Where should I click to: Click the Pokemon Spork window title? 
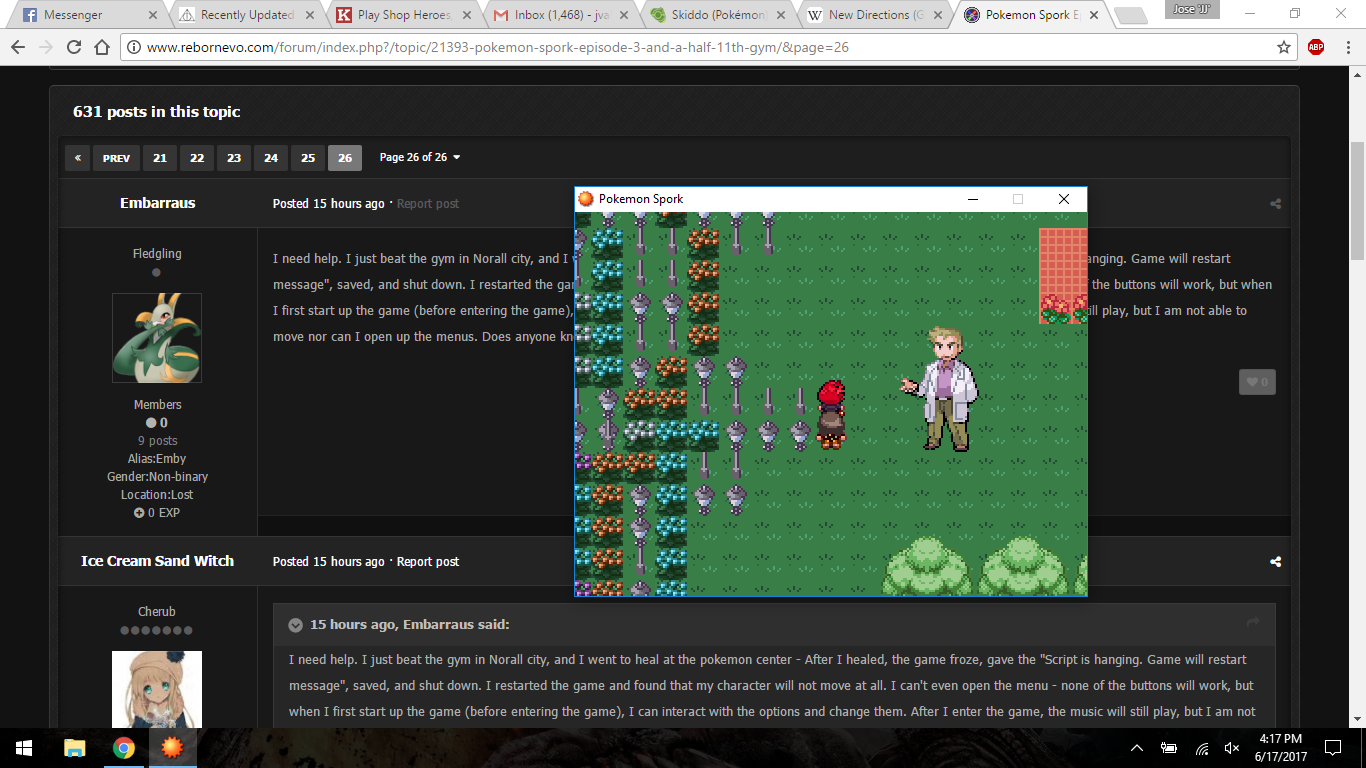pyautogui.click(x=641, y=199)
